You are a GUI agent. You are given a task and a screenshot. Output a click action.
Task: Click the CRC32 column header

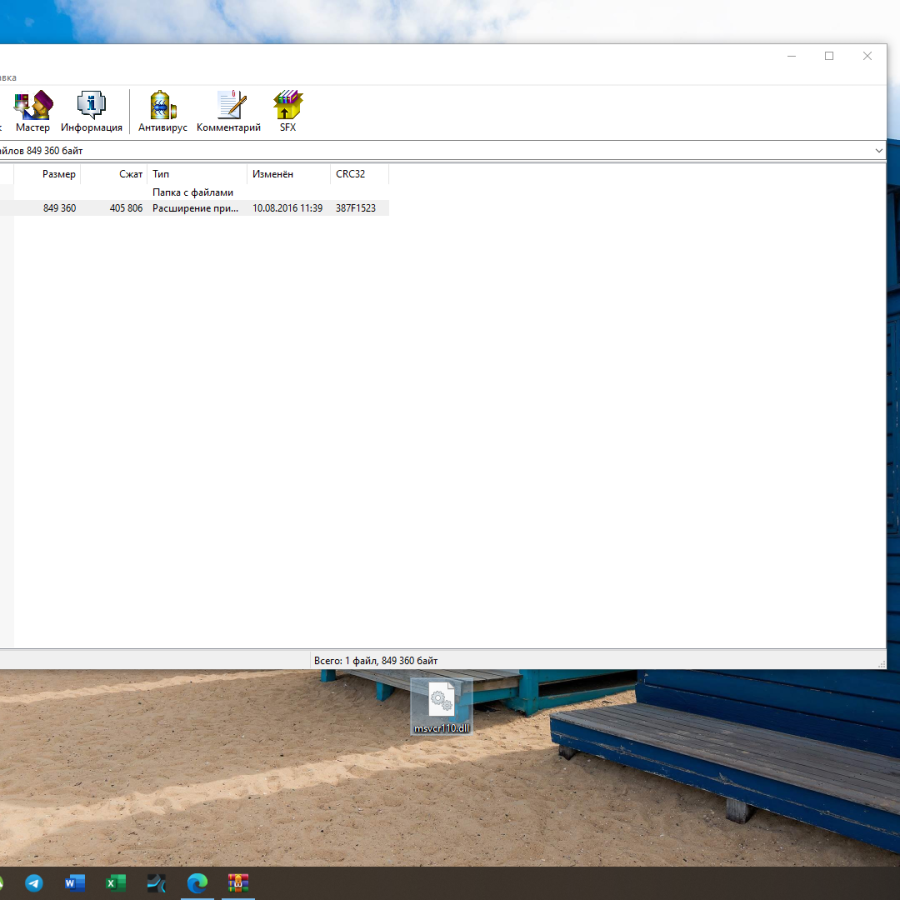[358, 174]
